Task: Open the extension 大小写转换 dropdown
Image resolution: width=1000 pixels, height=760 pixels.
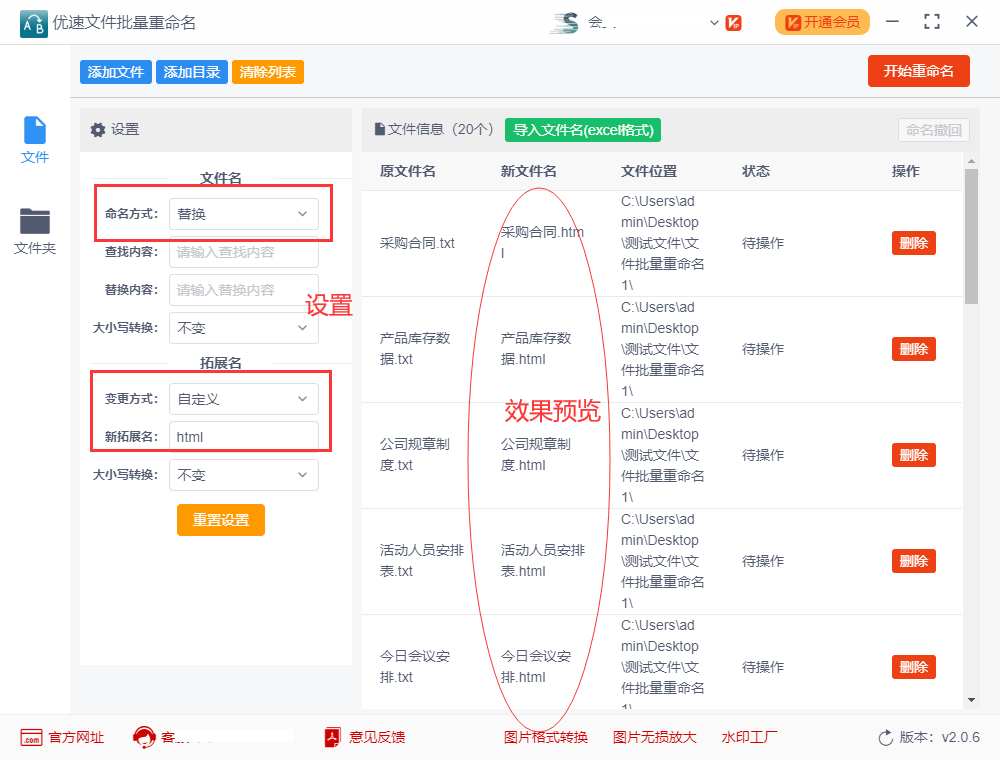Action: (244, 475)
